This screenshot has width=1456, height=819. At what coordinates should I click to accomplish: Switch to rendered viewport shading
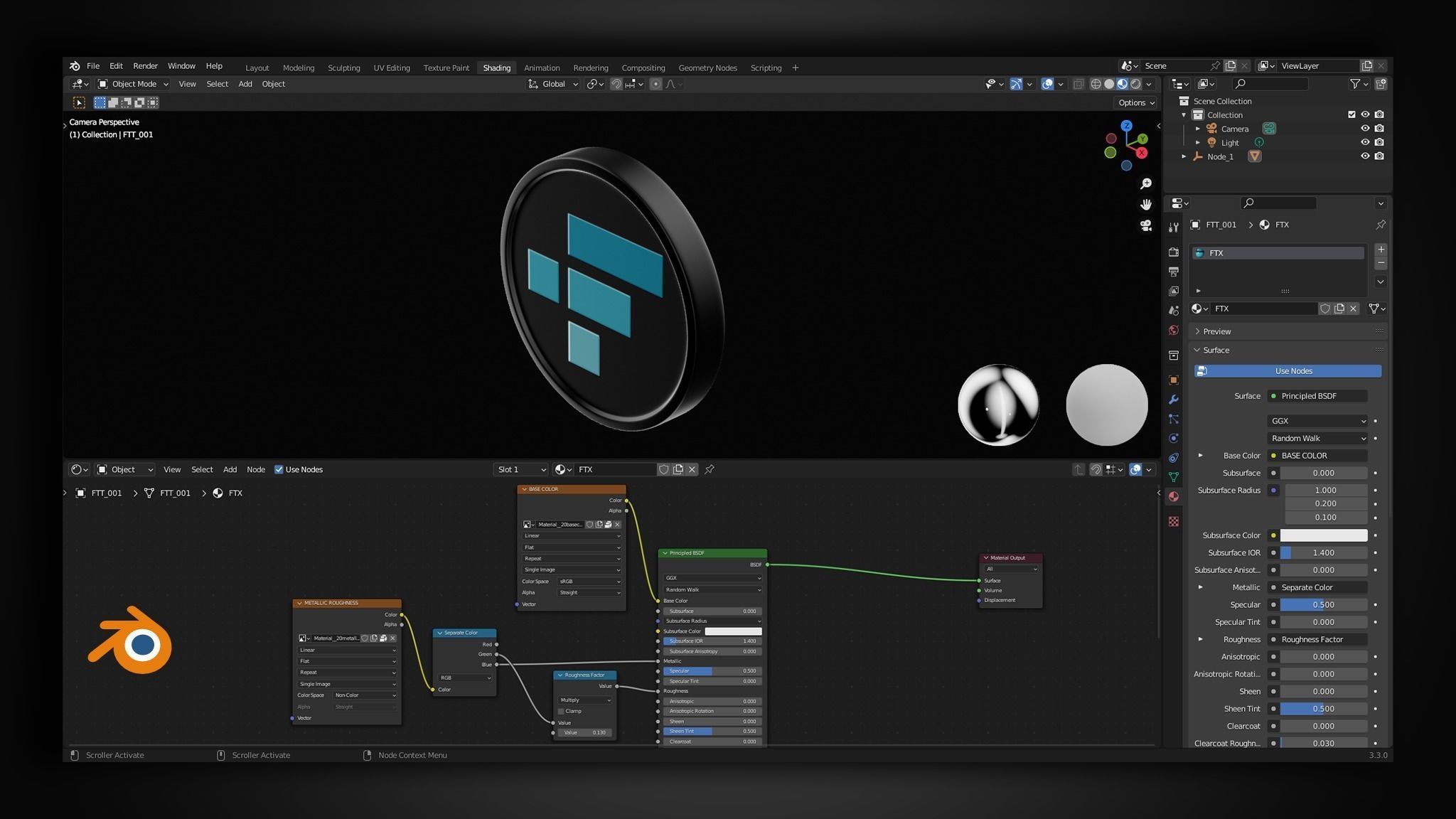click(1136, 84)
